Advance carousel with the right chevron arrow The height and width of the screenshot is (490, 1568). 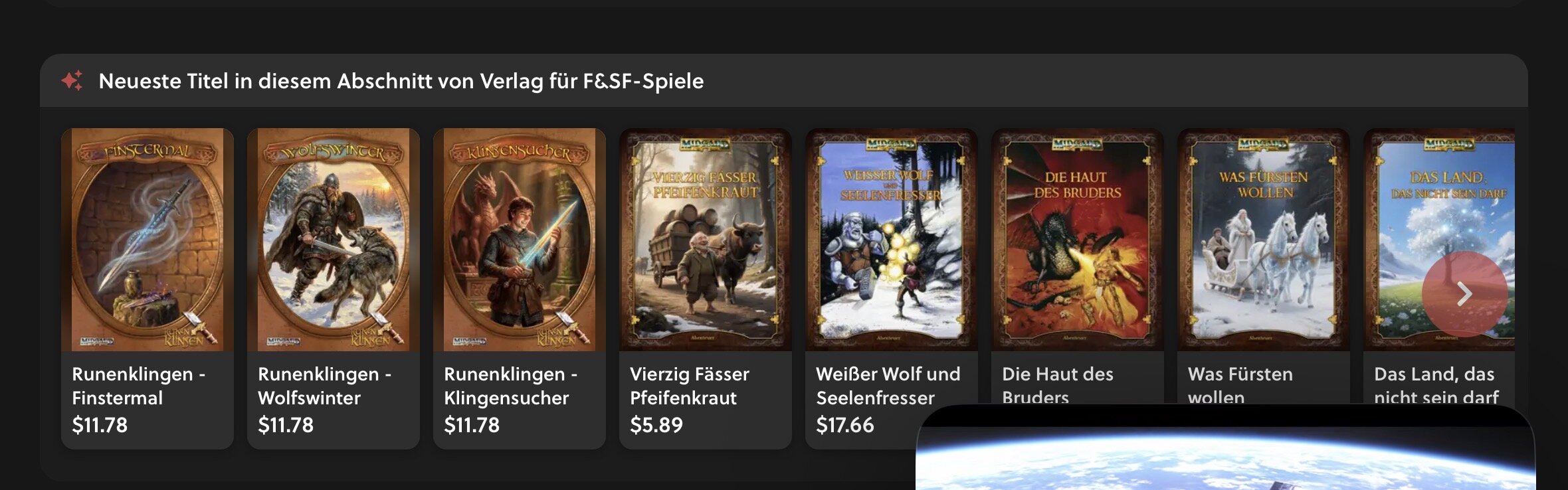tap(1464, 293)
